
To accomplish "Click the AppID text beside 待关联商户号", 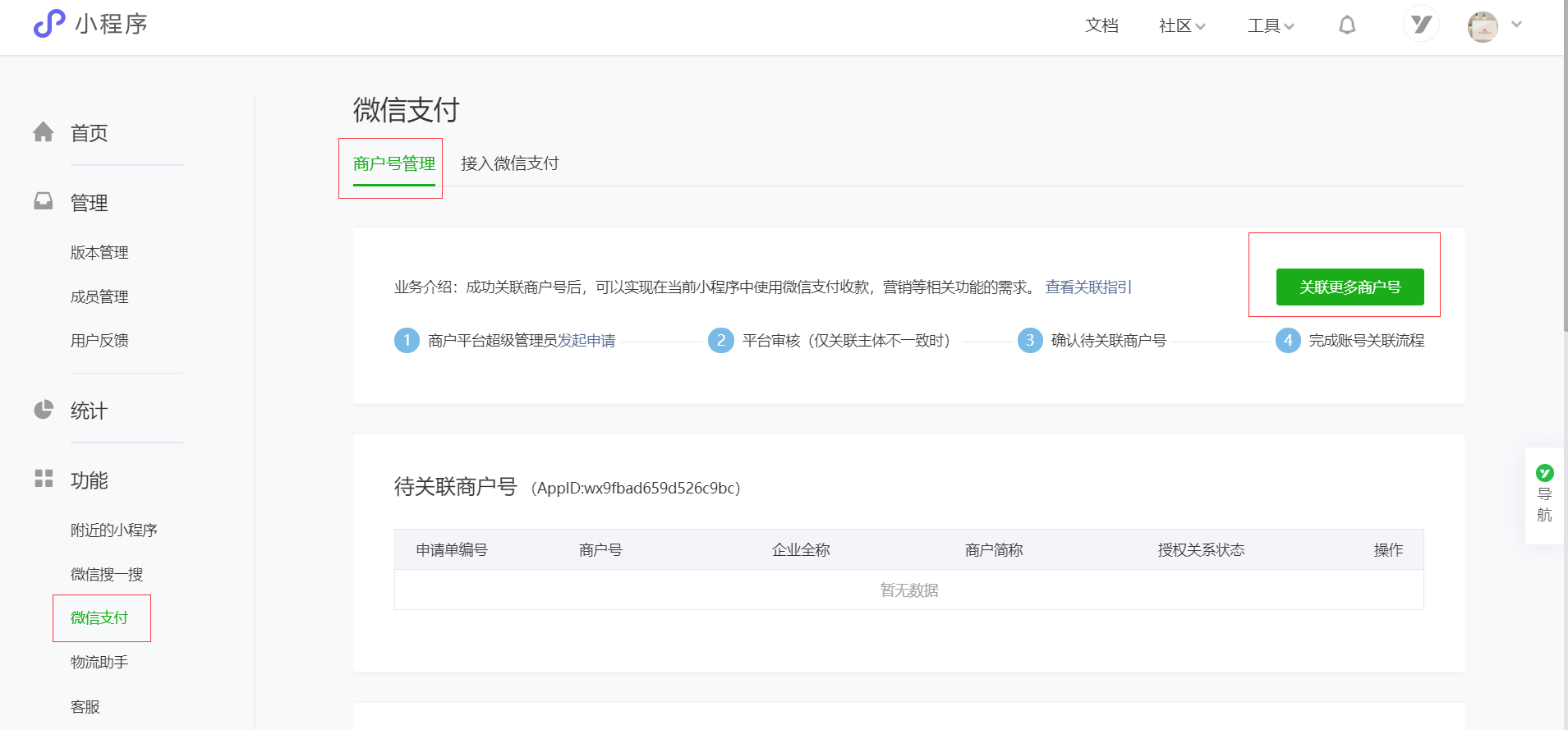I will pyautogui.click(x=636, y=489).
